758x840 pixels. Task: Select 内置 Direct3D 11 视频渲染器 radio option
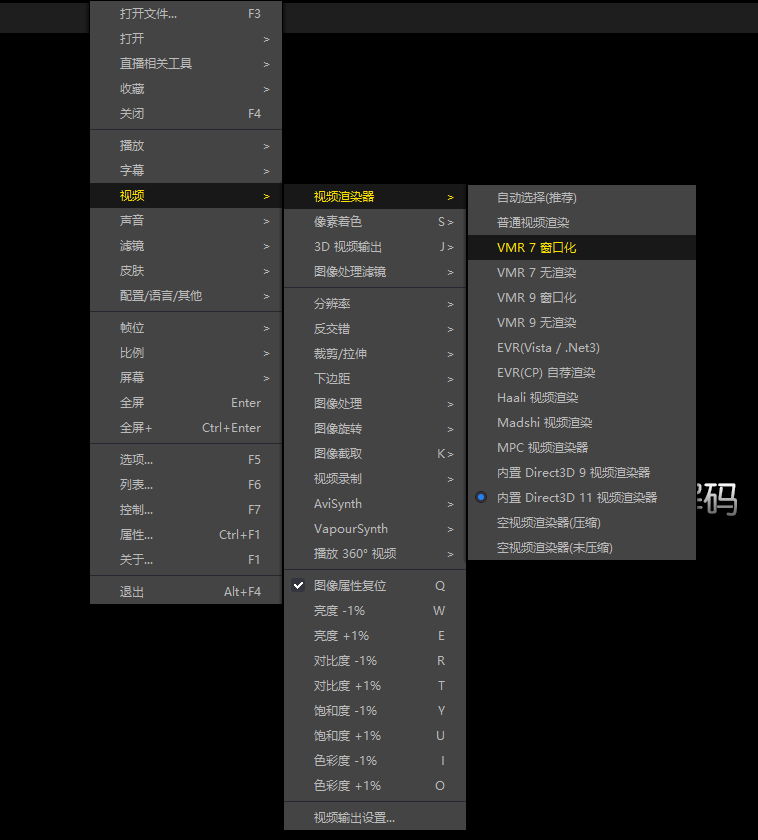click(x=576, y=497)
